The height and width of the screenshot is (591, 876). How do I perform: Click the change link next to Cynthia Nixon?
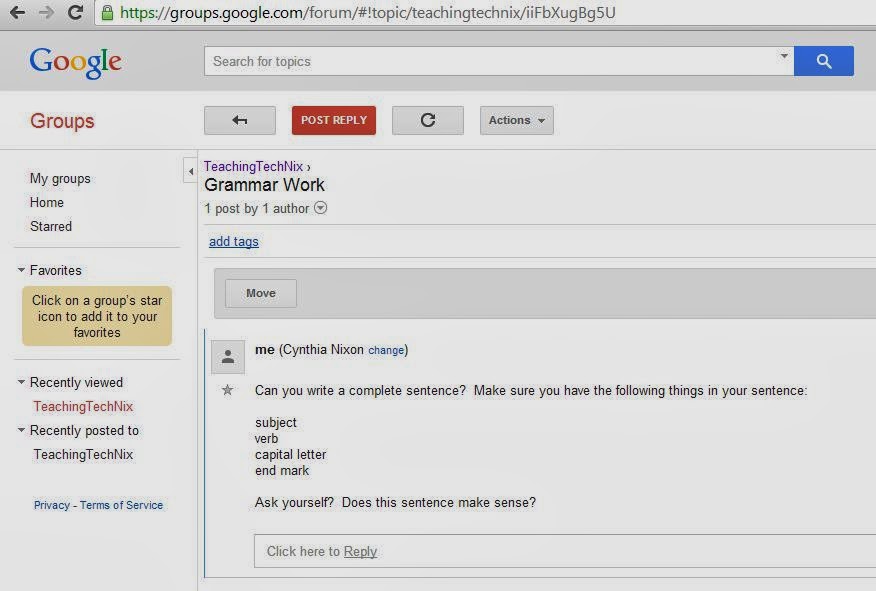tap(386, 350)
